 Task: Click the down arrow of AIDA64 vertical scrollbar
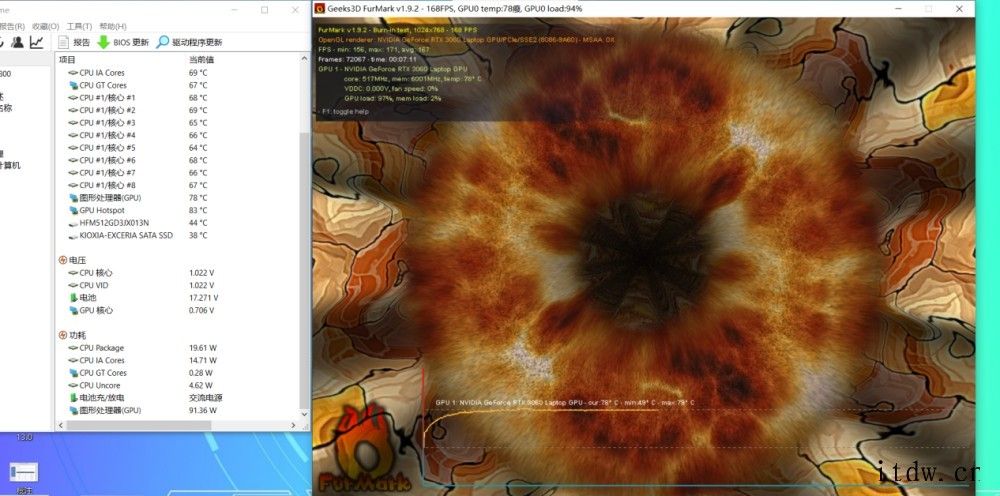[x=304, y=414]
